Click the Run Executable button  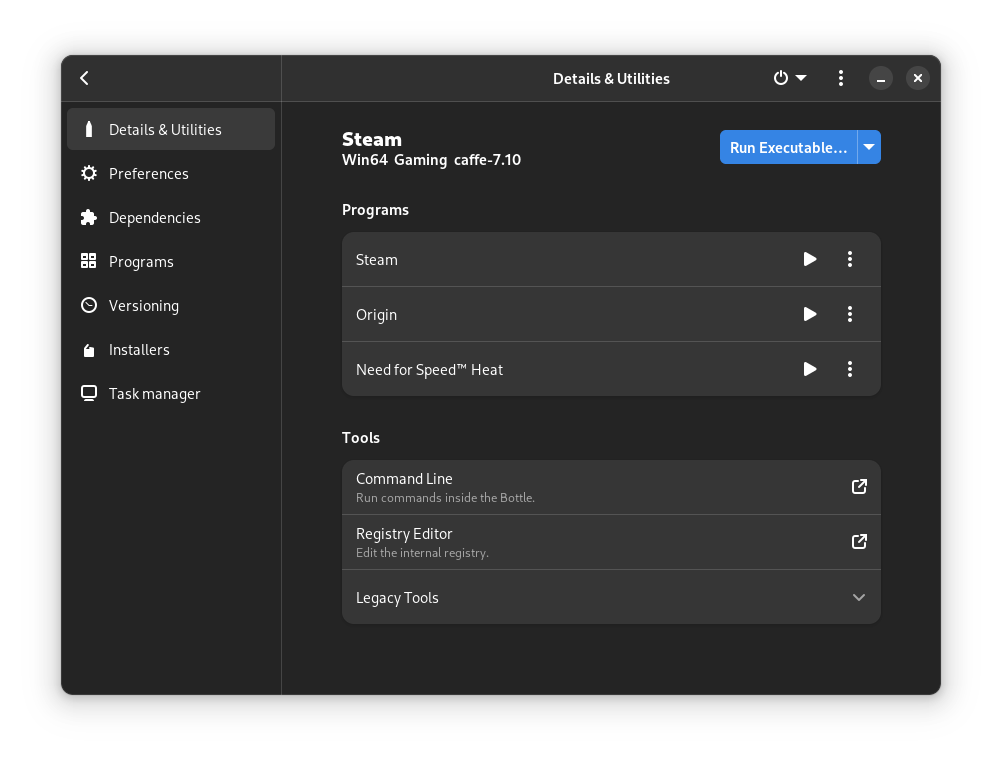pyautogui.click(x=788, y=147)
